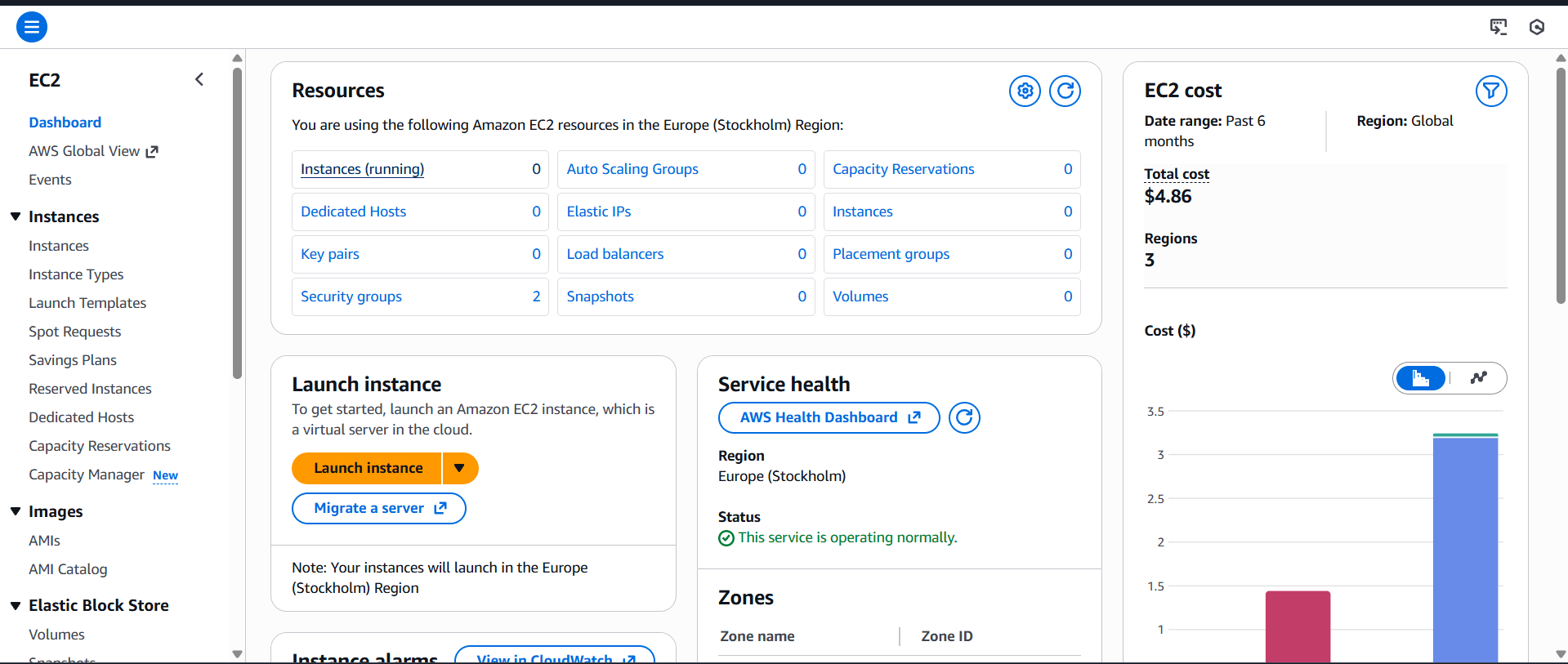Viewport: 1568px width, 664px height.
Task: Switch cost chart to line view
Action: tap(1478, 378)
